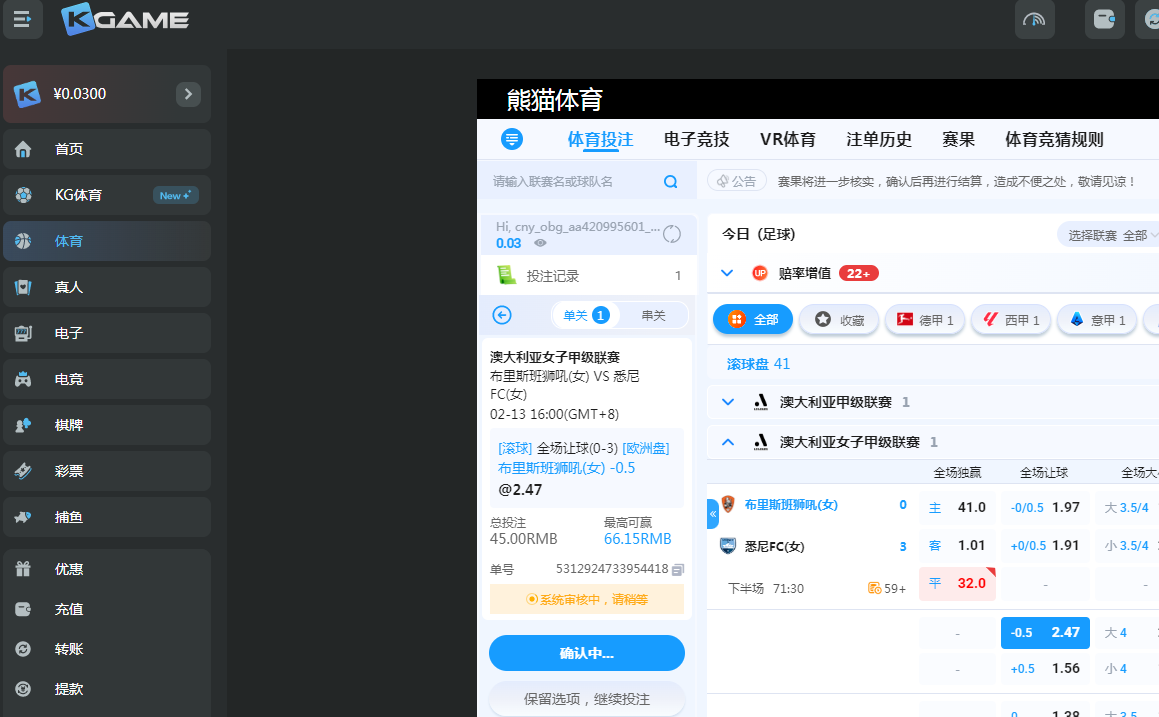The image size is (1159, 717).
Task: Click the search magnifier icon
Action: (x=670, y=182)
